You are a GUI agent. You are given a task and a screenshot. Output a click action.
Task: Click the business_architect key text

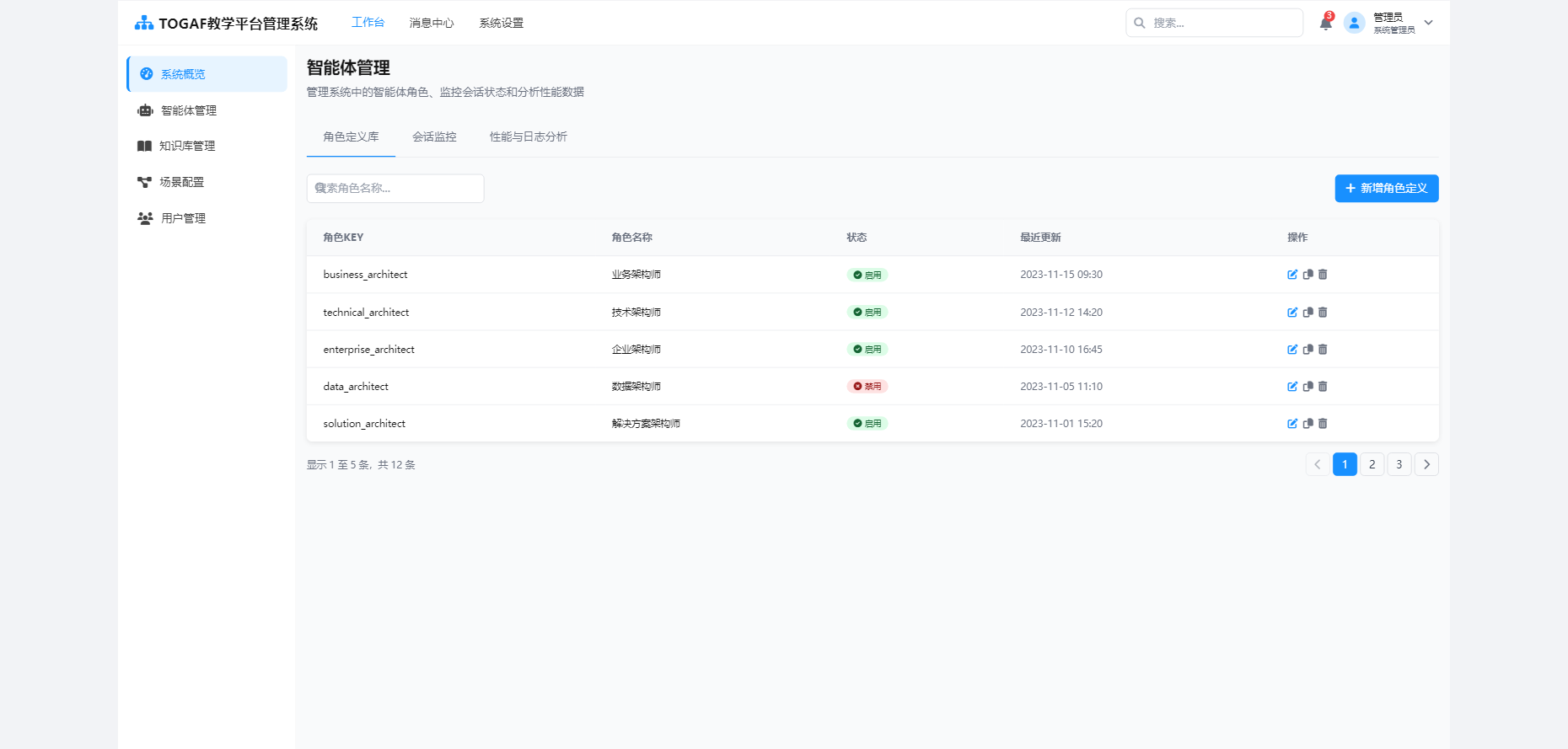point(365,275)
